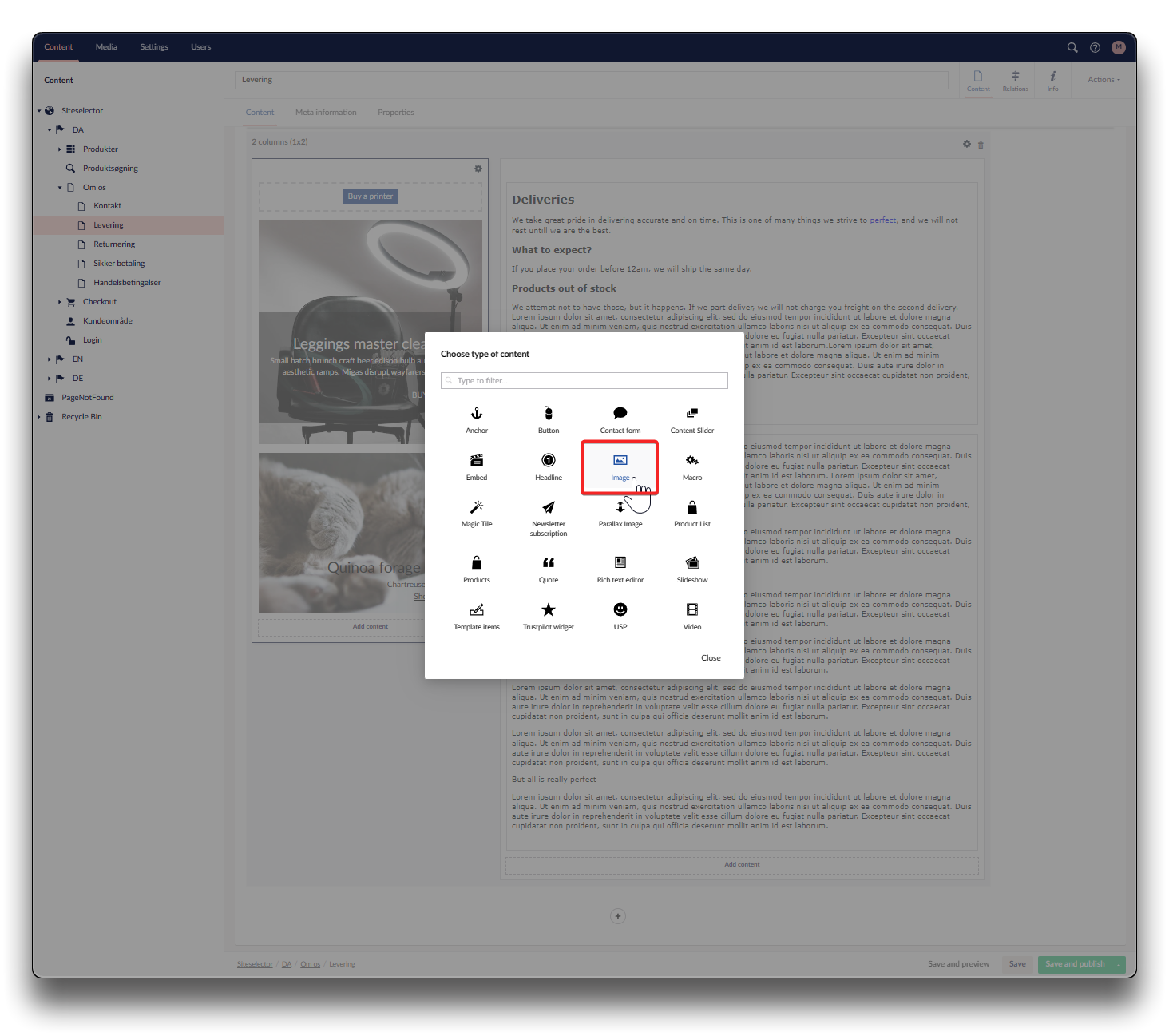
Task: Choose the Embed content type
Action: pyautogui.click(x=477, y=466)
